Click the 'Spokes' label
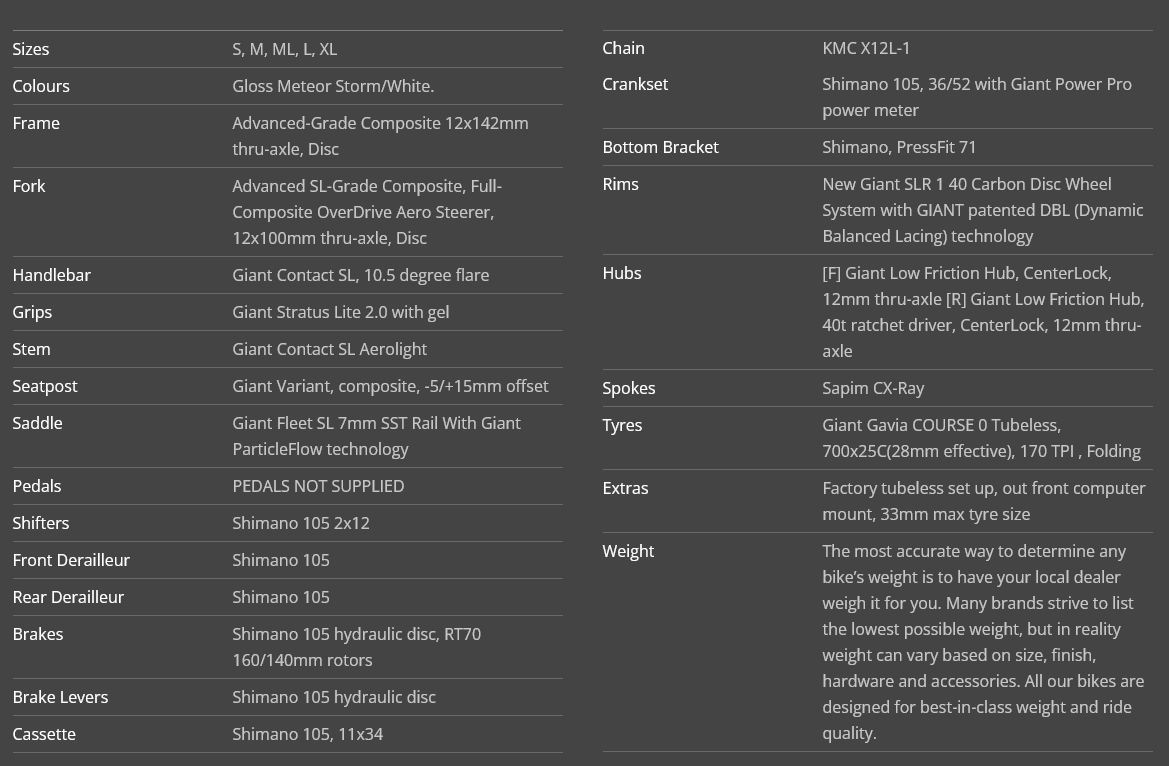The height and width of the screenshot is (766, 1169). 628,389
